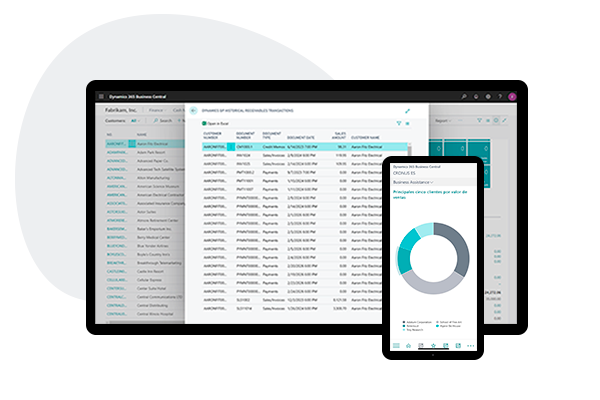Open row options on highlighted Credit Memos row

[x=231, y=147]
